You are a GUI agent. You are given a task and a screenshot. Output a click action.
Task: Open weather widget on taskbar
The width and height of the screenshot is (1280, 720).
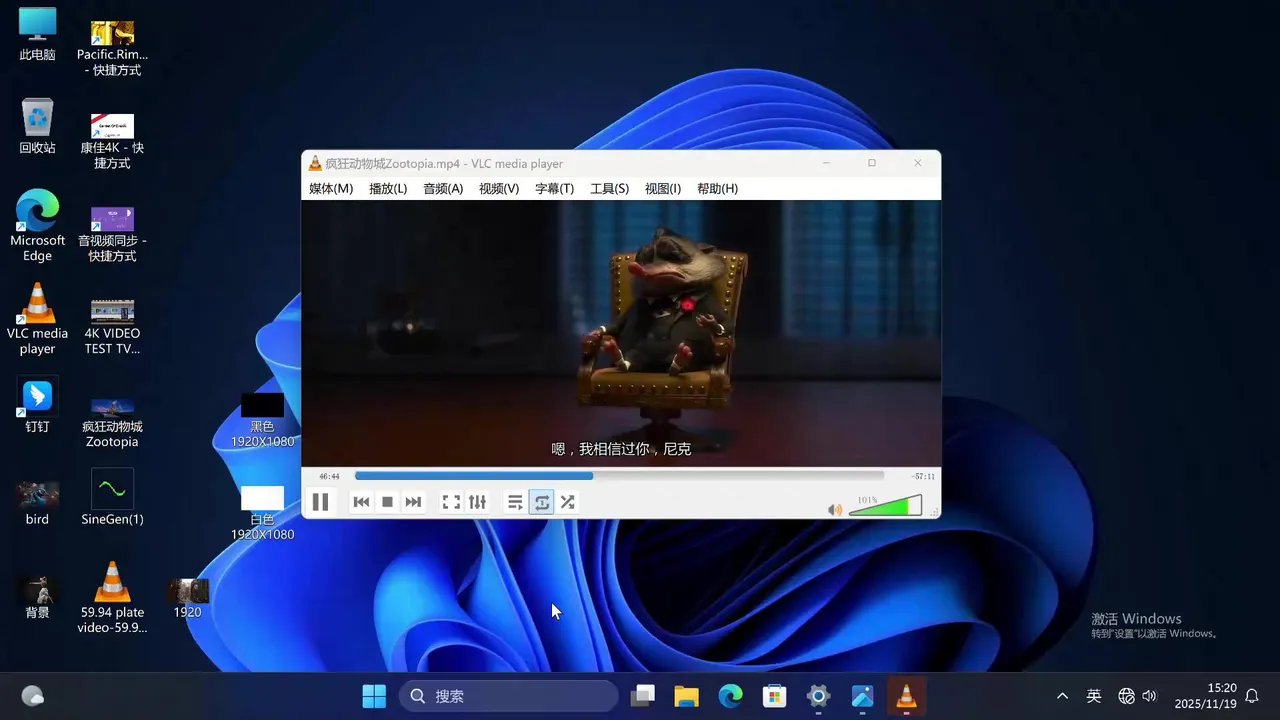33,696
